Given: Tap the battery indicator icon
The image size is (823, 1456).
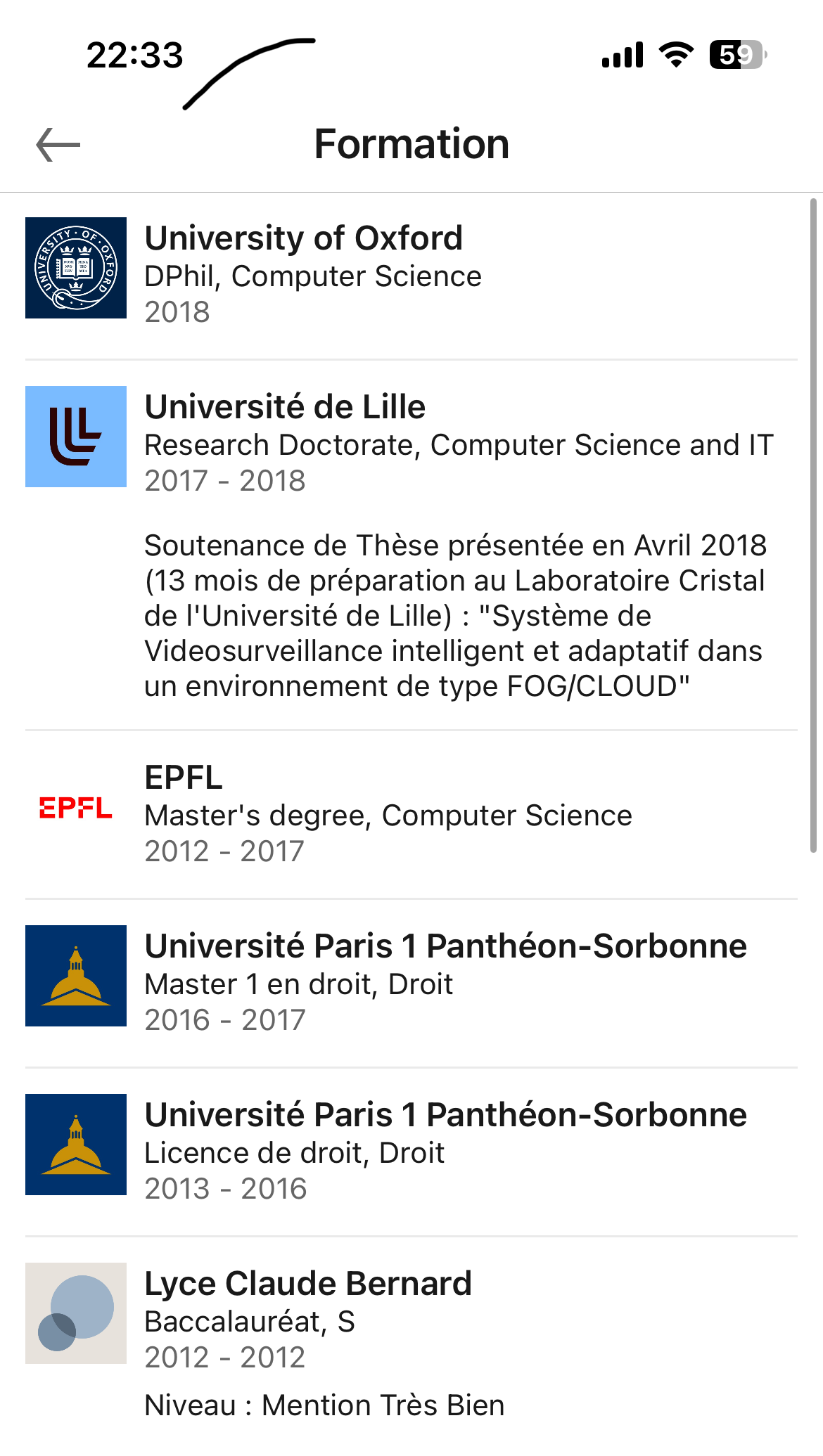Looking at the screenshot, I should [737, 55].
